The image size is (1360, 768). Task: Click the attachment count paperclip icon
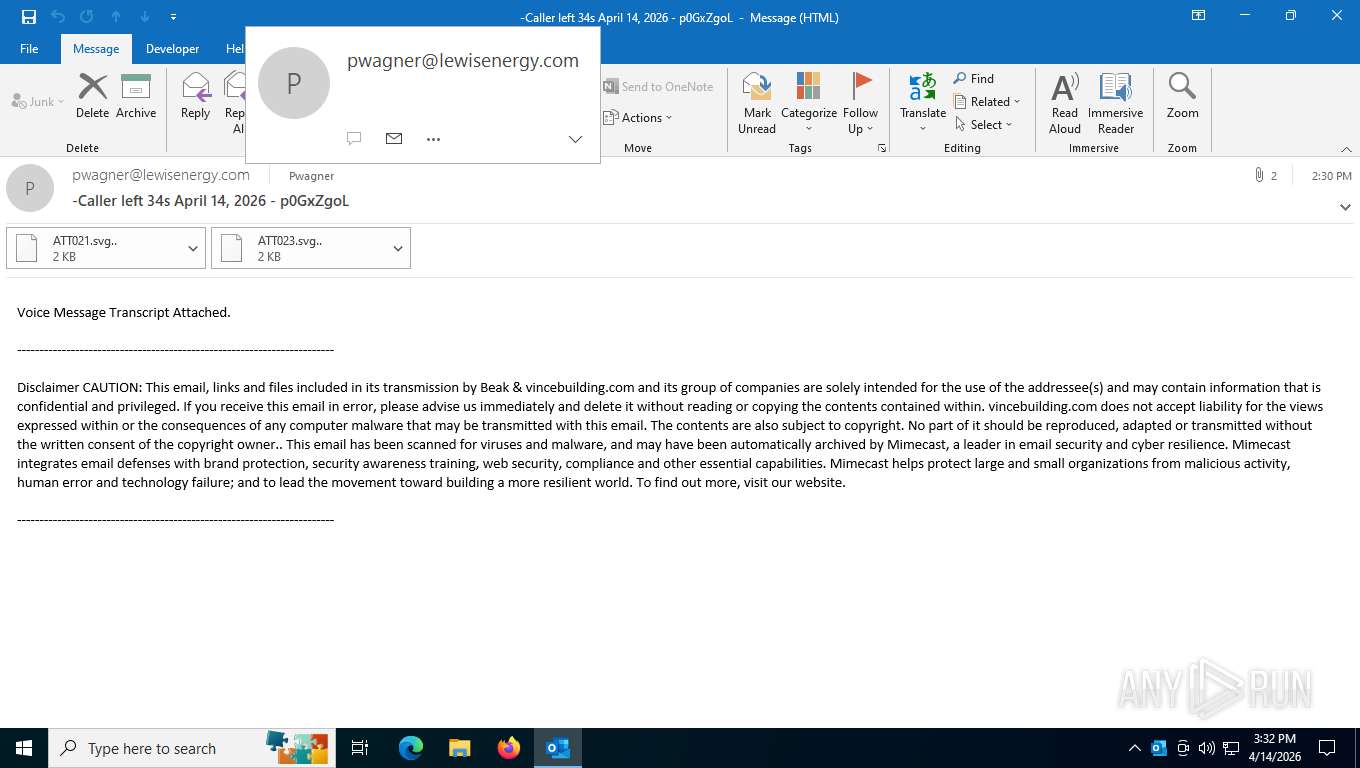pos(1259,175)
